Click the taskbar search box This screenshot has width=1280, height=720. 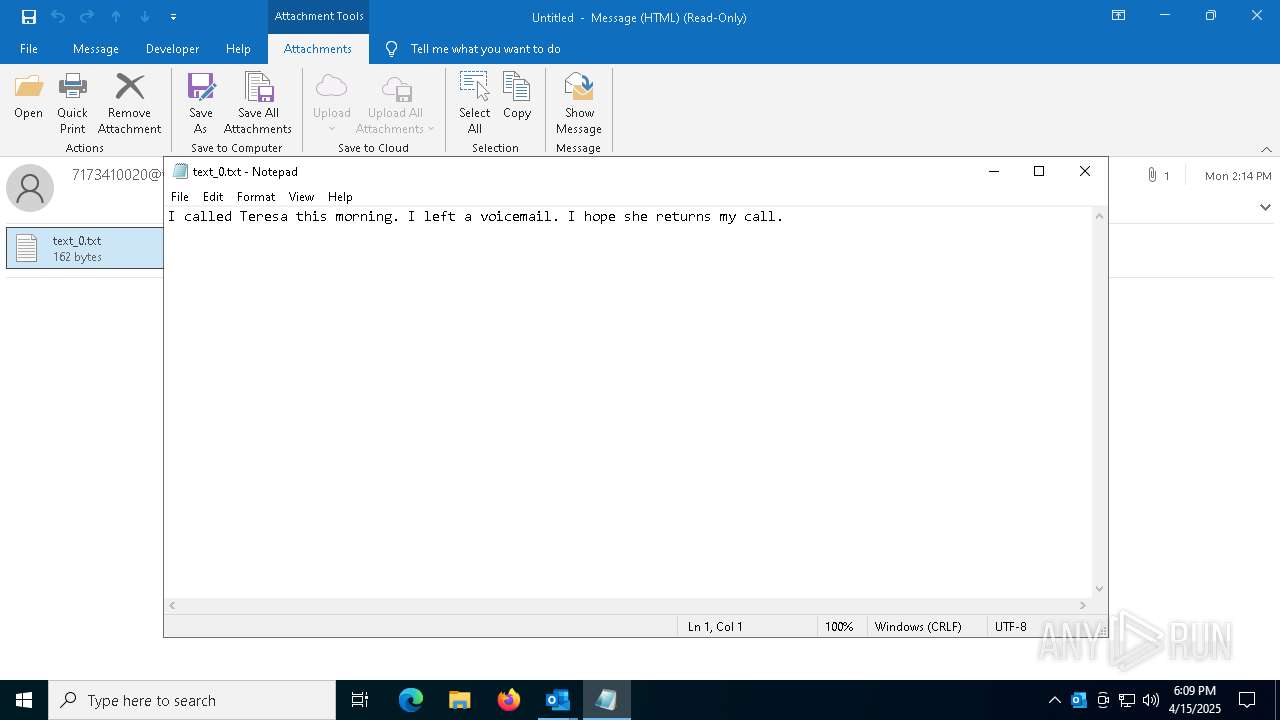[x=192, y=700]
